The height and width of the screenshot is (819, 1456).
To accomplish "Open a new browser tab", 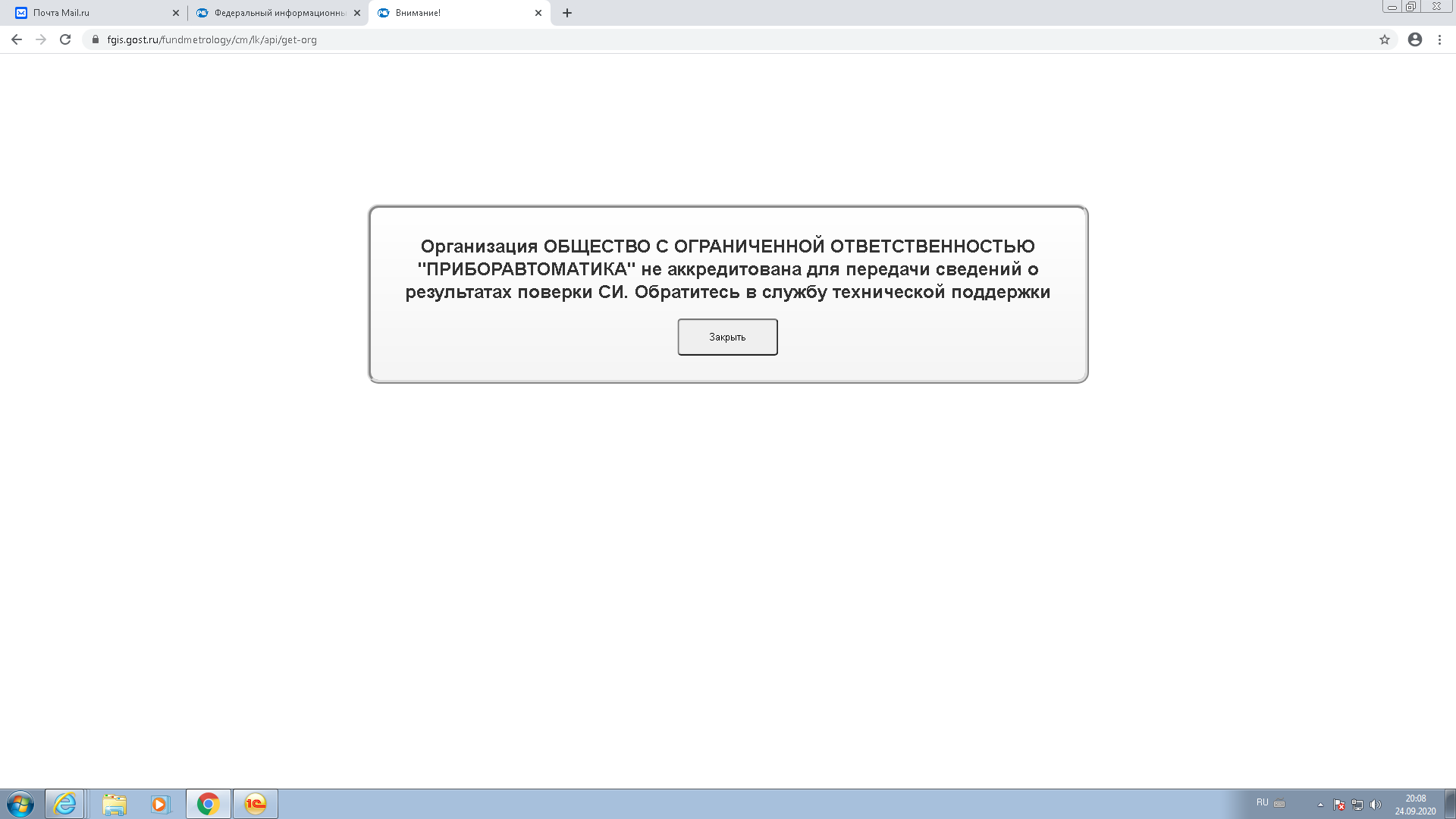I will coord(567,13).
